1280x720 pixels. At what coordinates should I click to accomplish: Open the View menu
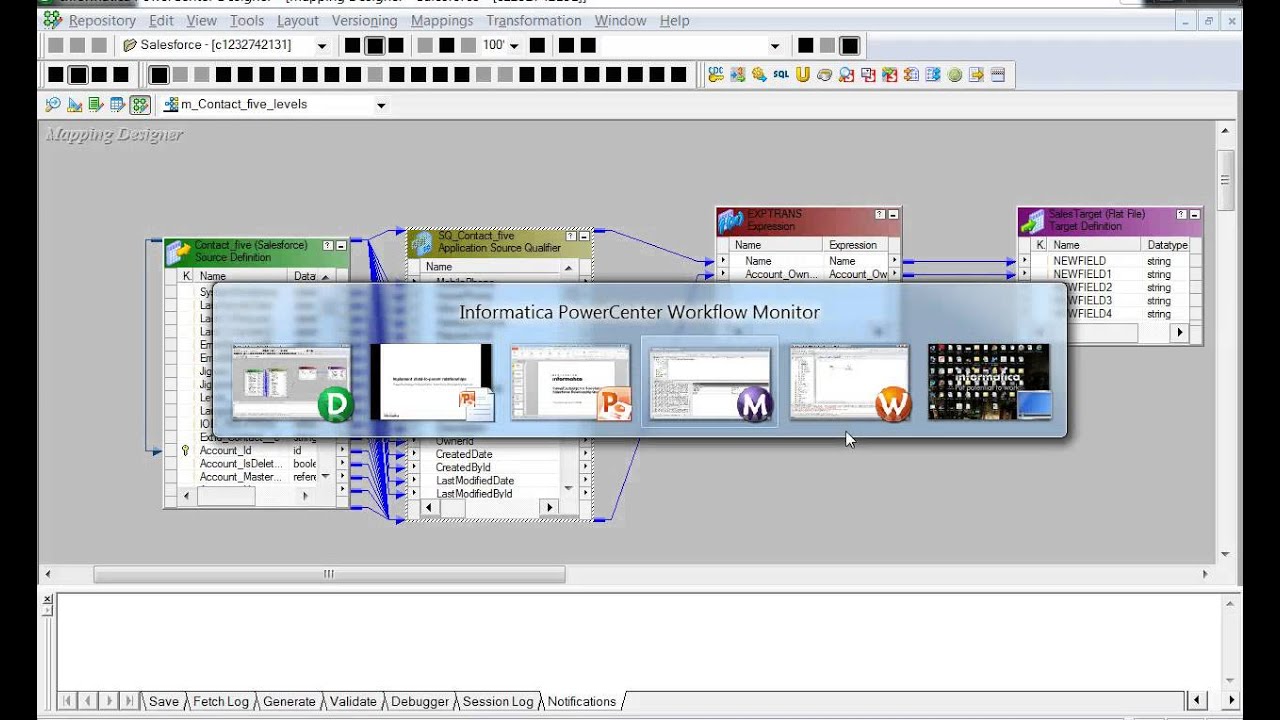201,20
